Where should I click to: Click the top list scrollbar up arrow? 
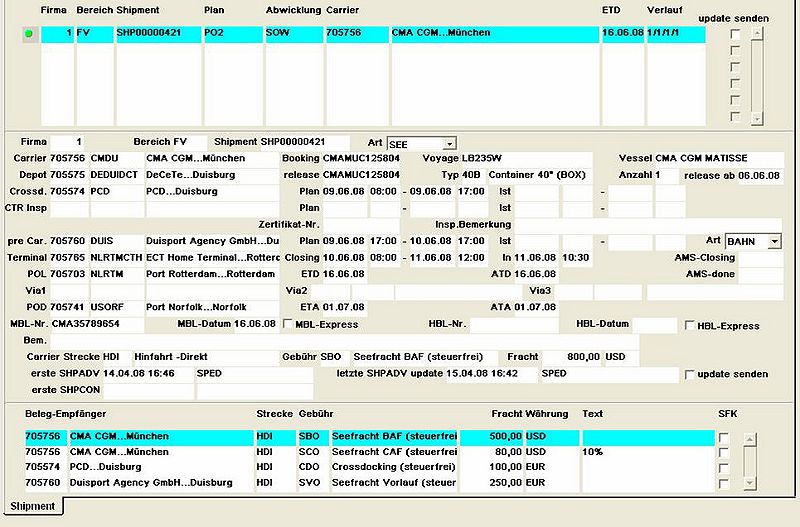pyautogui.click(x=757, y=34)
